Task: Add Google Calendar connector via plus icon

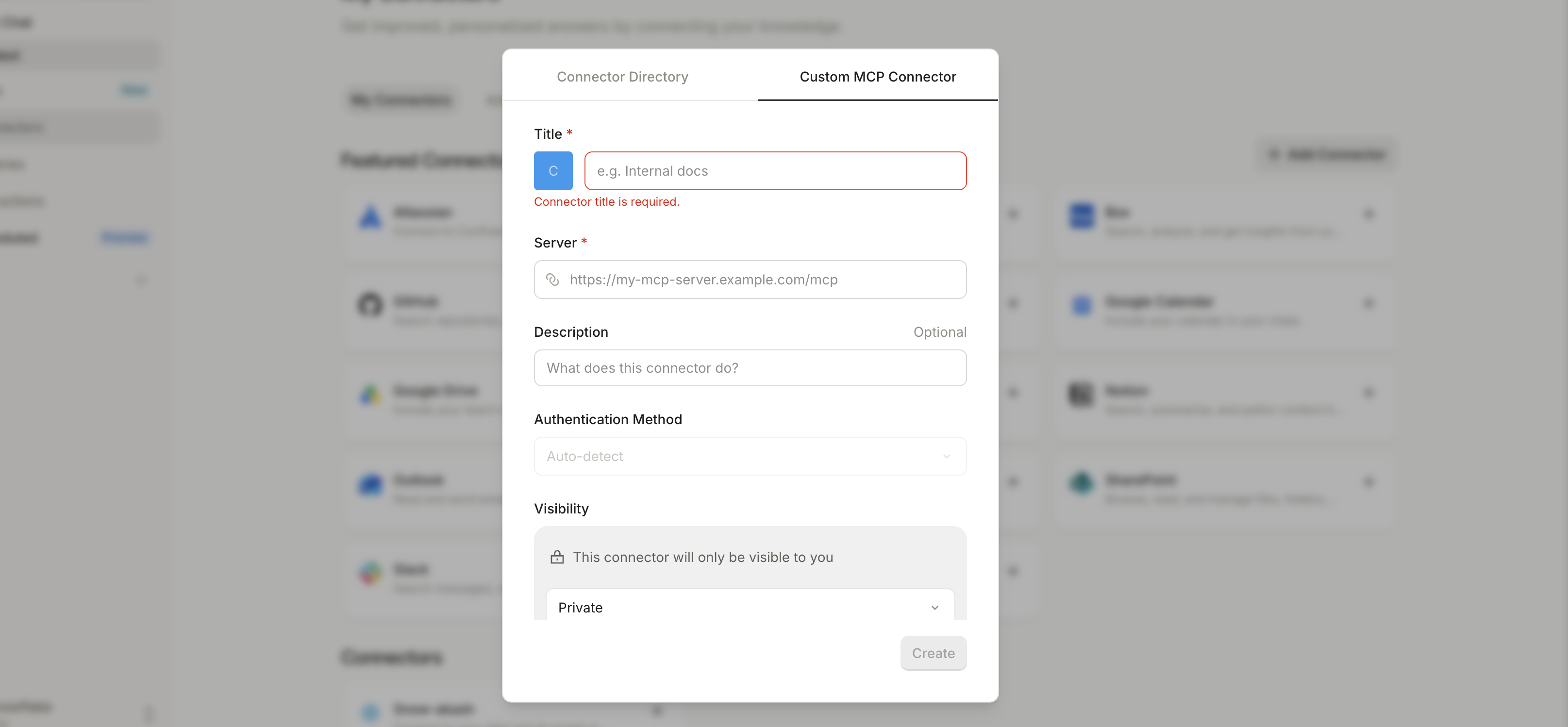Action: tap(1368, 304)
